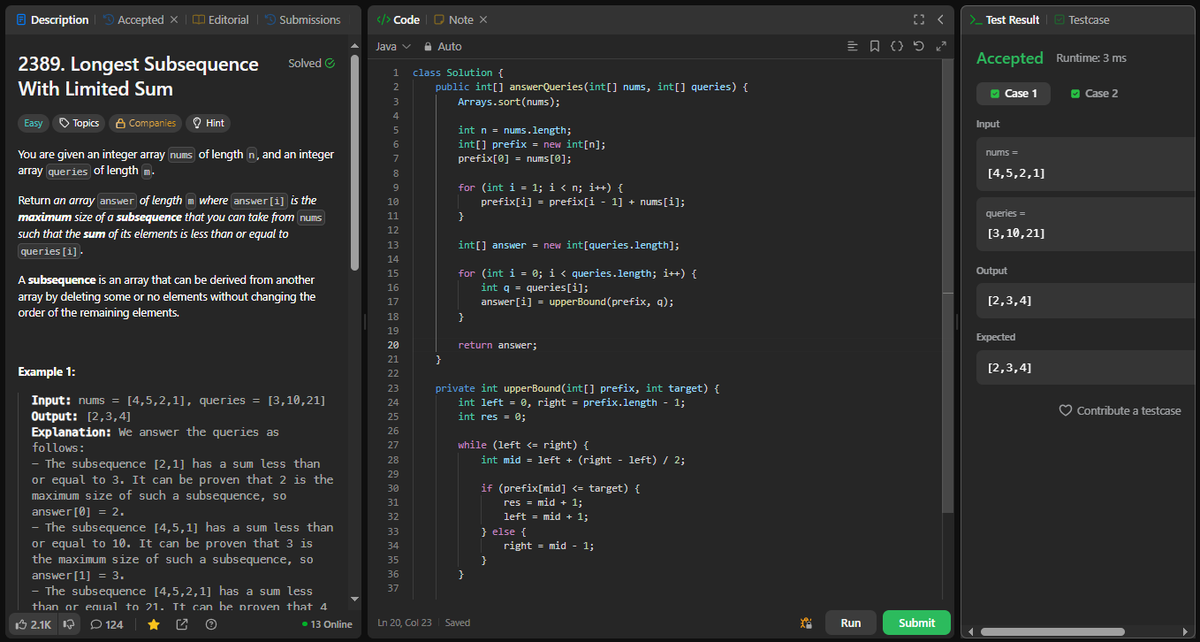Click the Contribute a testcase link
Viewport: 1200px width, 642px height.
pyautogui.click(x=1128, y=411)
